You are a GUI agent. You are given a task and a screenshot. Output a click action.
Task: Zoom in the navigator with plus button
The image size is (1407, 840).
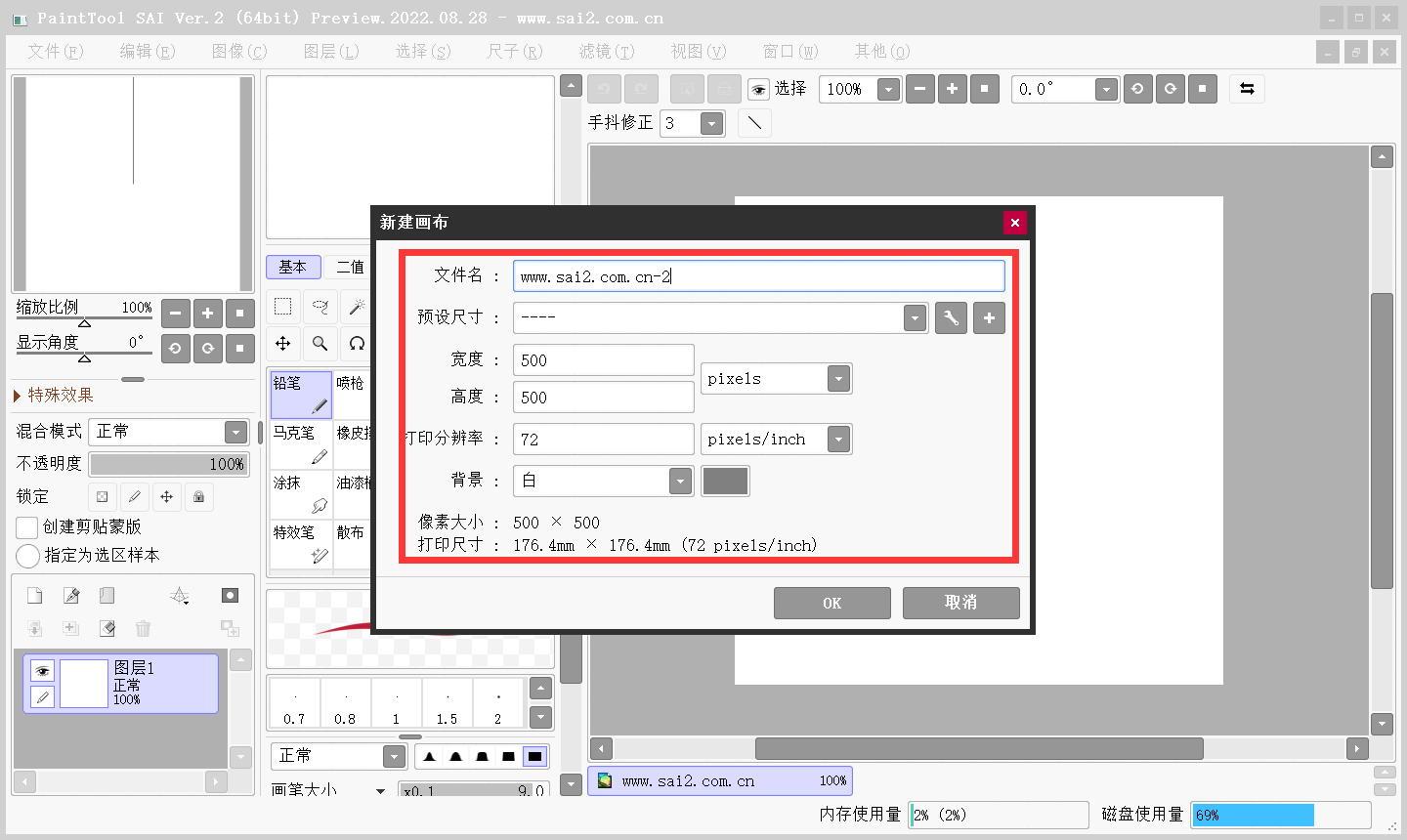(x=207, y=314)
